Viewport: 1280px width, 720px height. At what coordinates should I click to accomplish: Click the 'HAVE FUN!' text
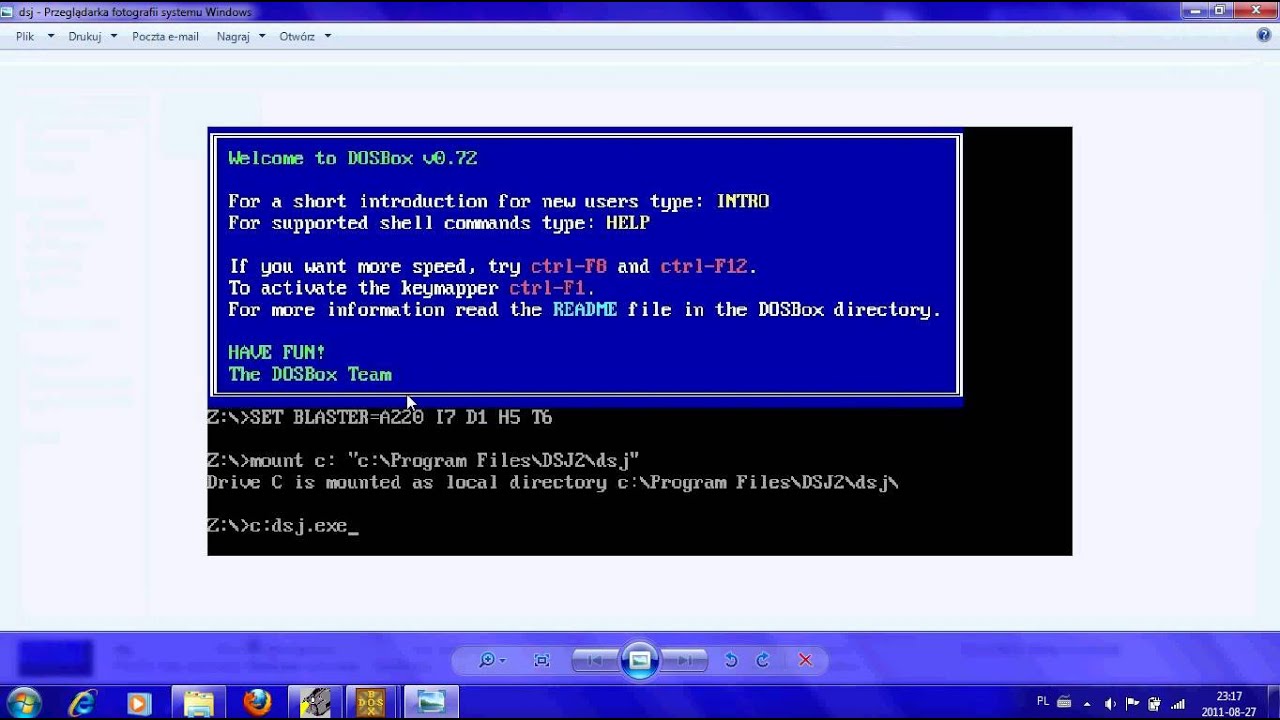pos(276,352)
